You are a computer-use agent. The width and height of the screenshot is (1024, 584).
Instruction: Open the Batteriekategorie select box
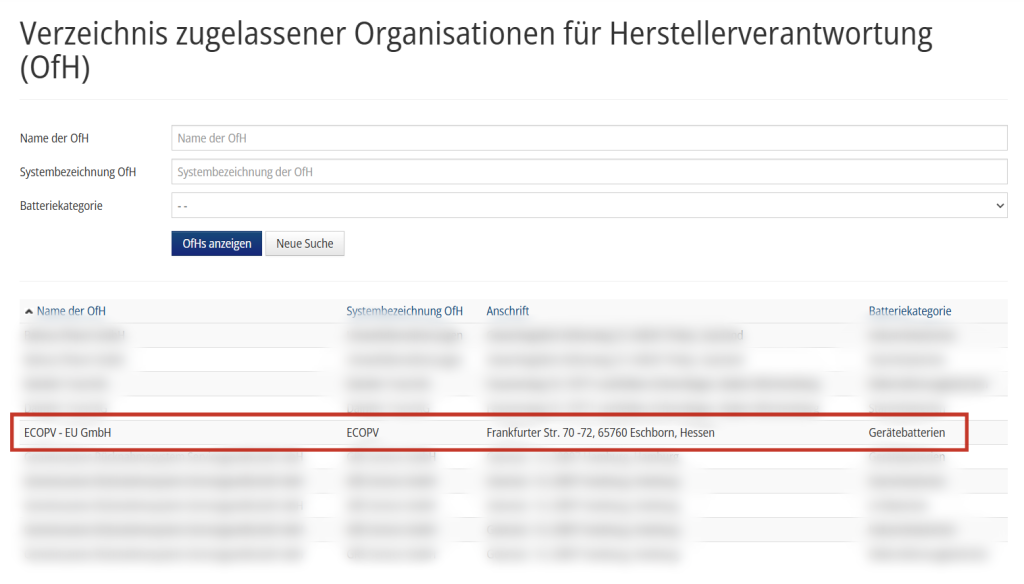pyautogui.click(x=589, y=205)
